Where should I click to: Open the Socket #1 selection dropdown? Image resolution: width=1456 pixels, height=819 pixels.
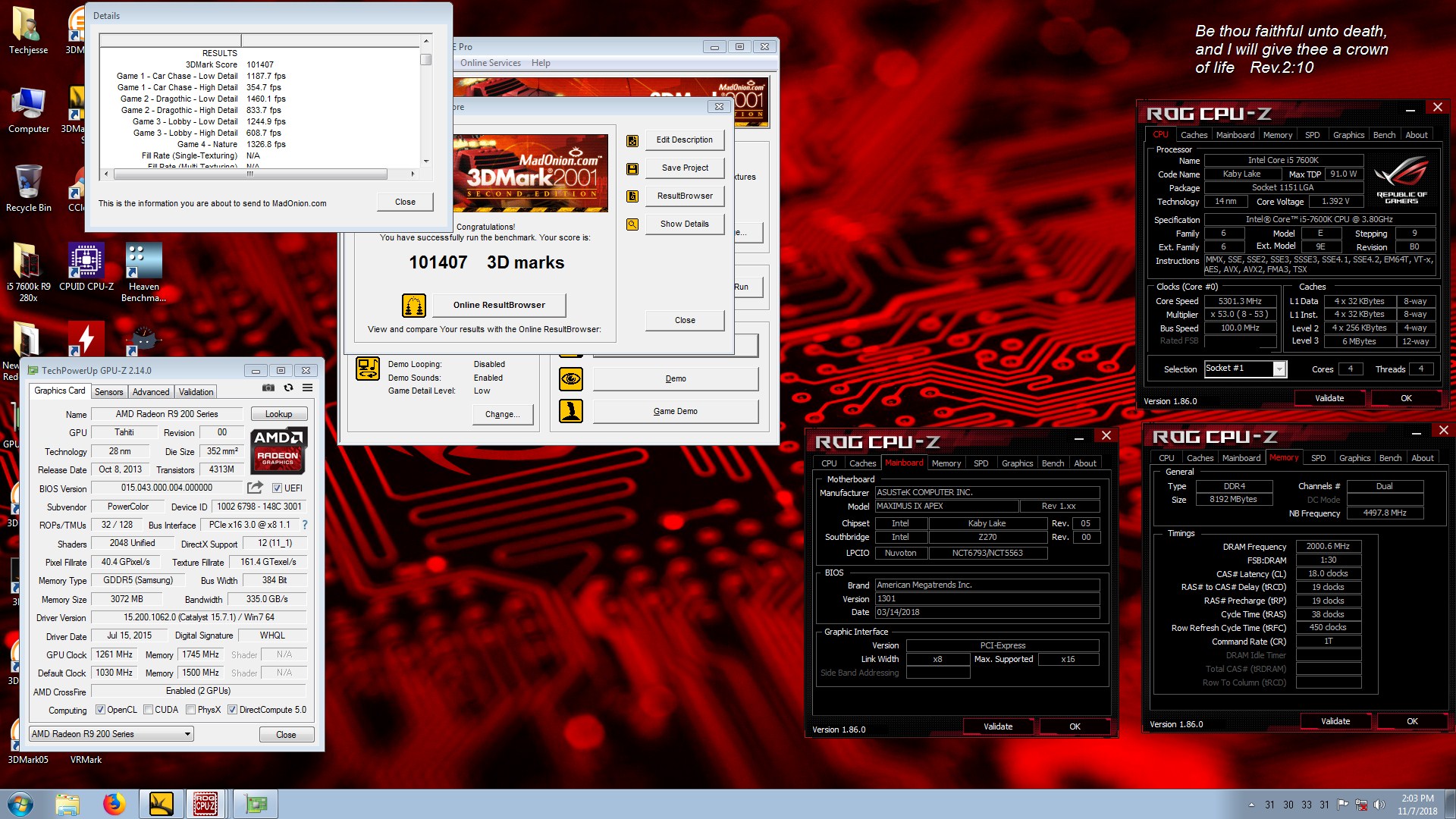[x=1279, y=369]
